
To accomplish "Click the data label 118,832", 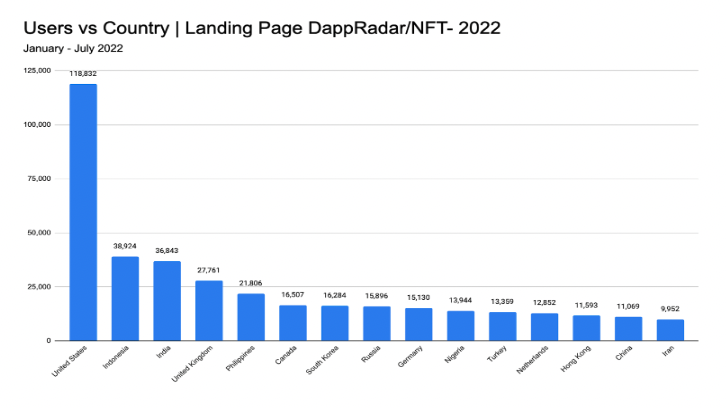I will tap(83, 74).
